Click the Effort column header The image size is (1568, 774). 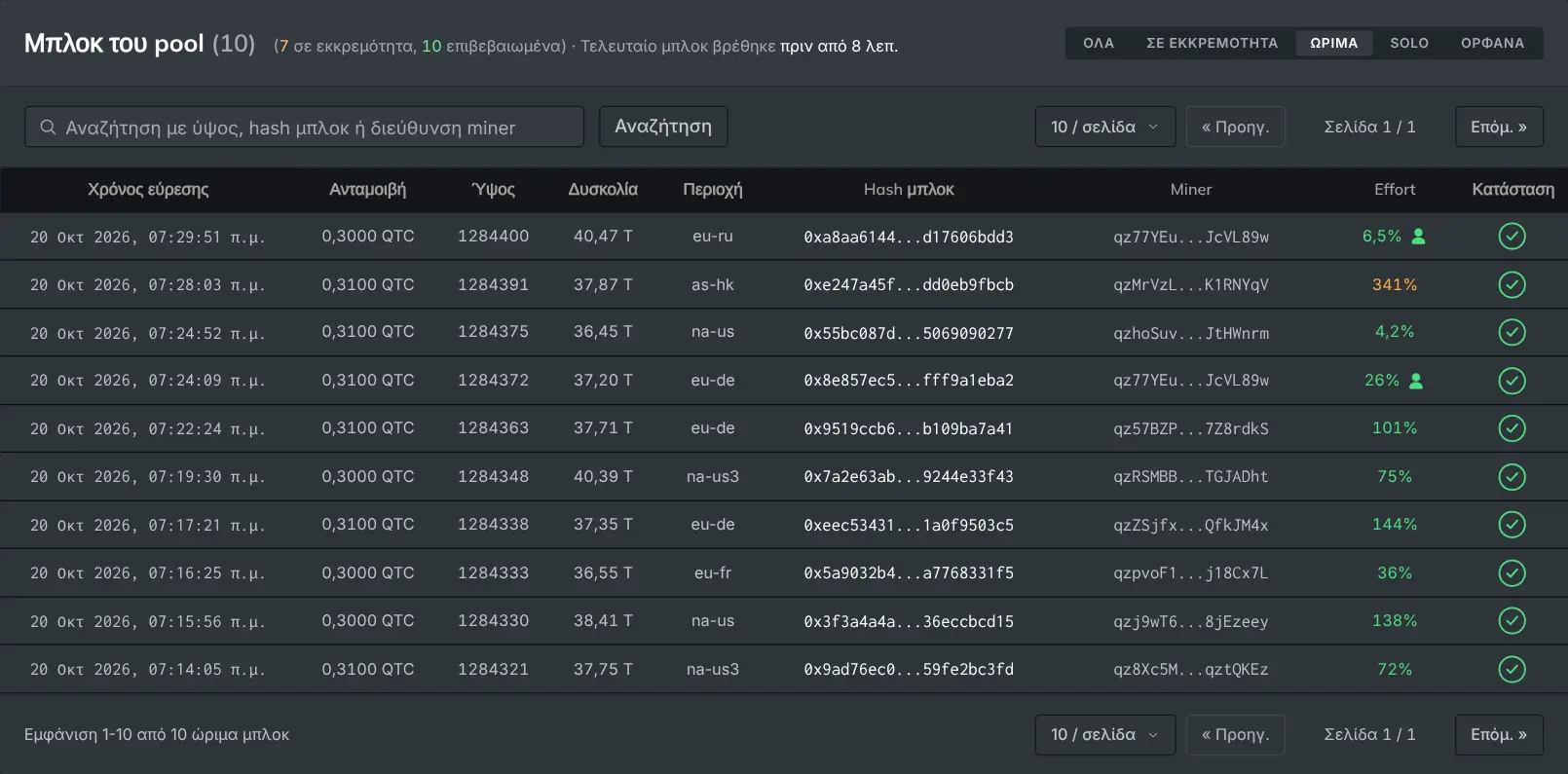click(1395, 189)
